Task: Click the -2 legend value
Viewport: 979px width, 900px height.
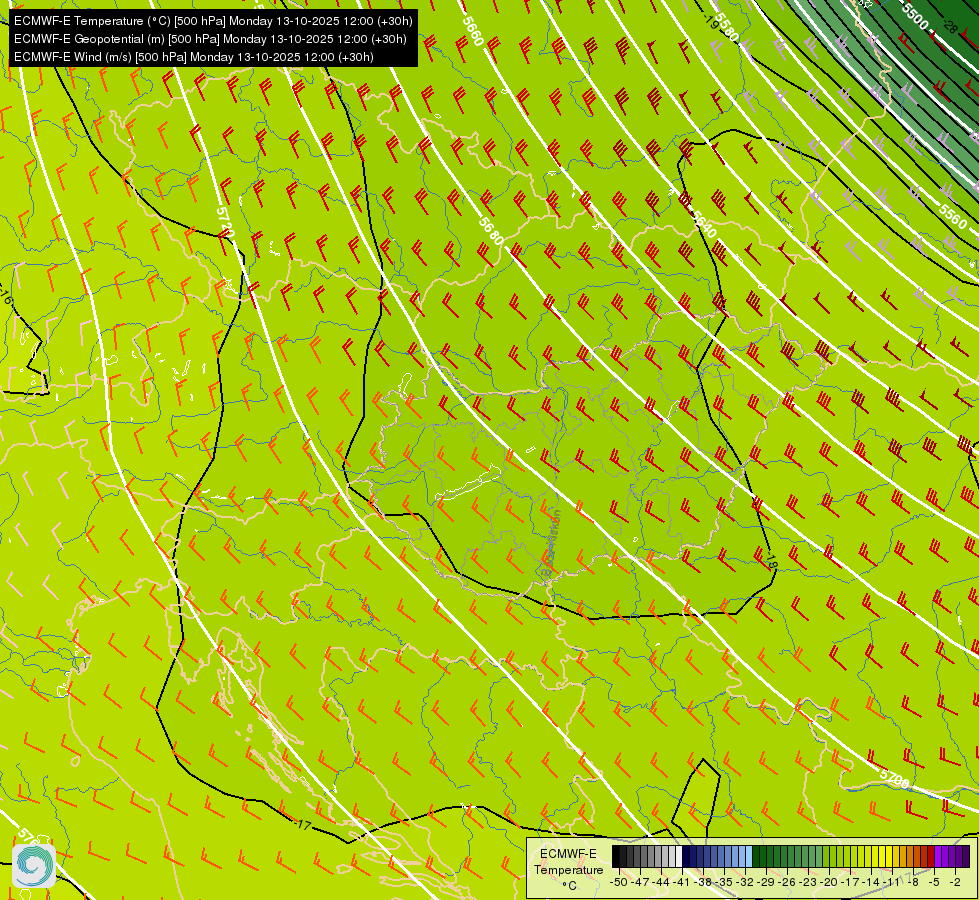Action: point(955,882)
